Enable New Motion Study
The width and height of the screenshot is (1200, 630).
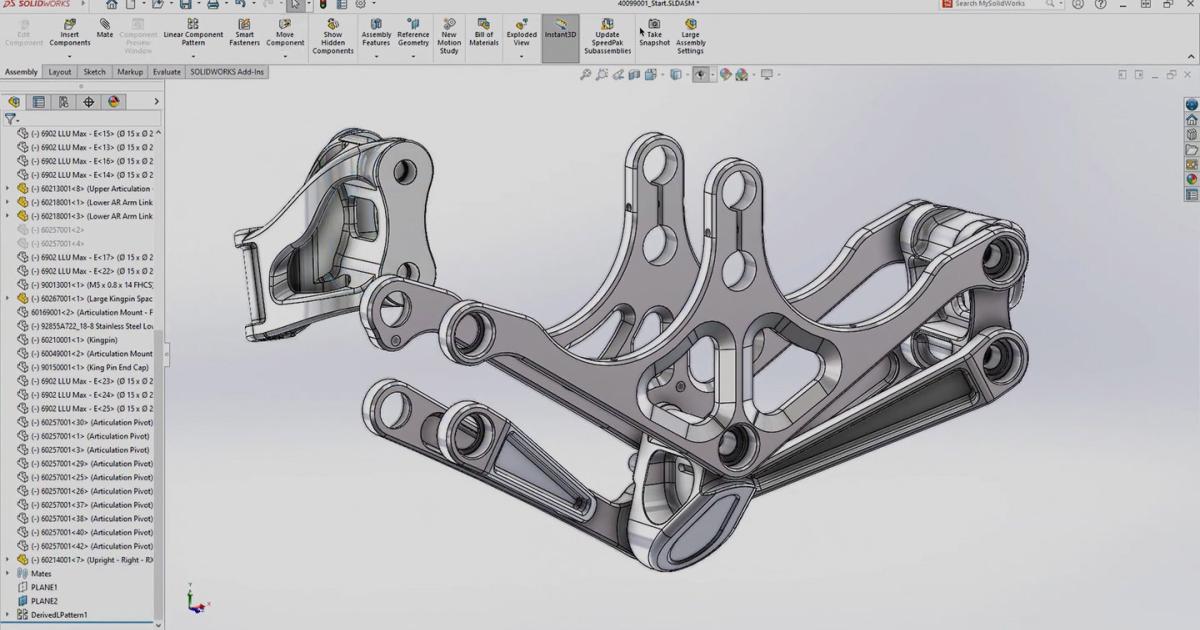tap(449, 32)
